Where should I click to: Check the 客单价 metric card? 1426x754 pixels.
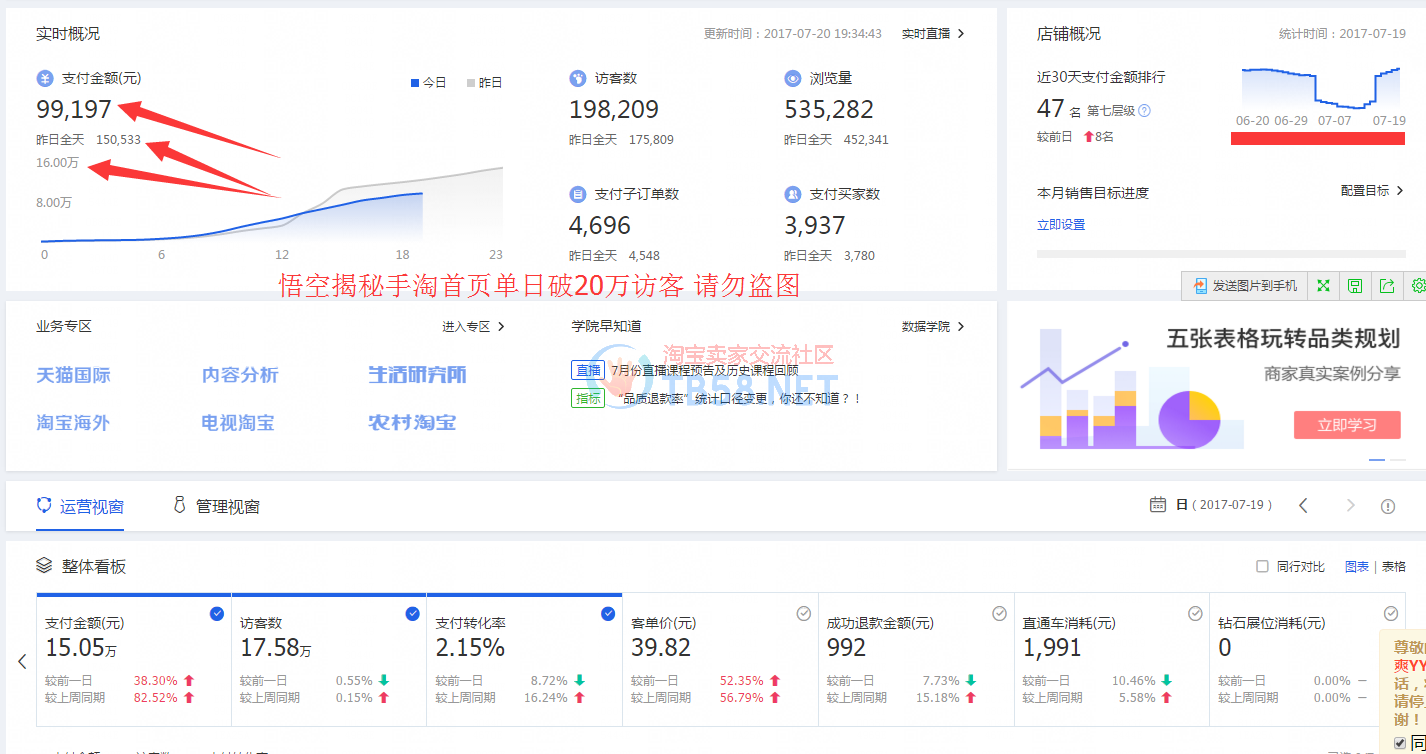pos(803,614)
